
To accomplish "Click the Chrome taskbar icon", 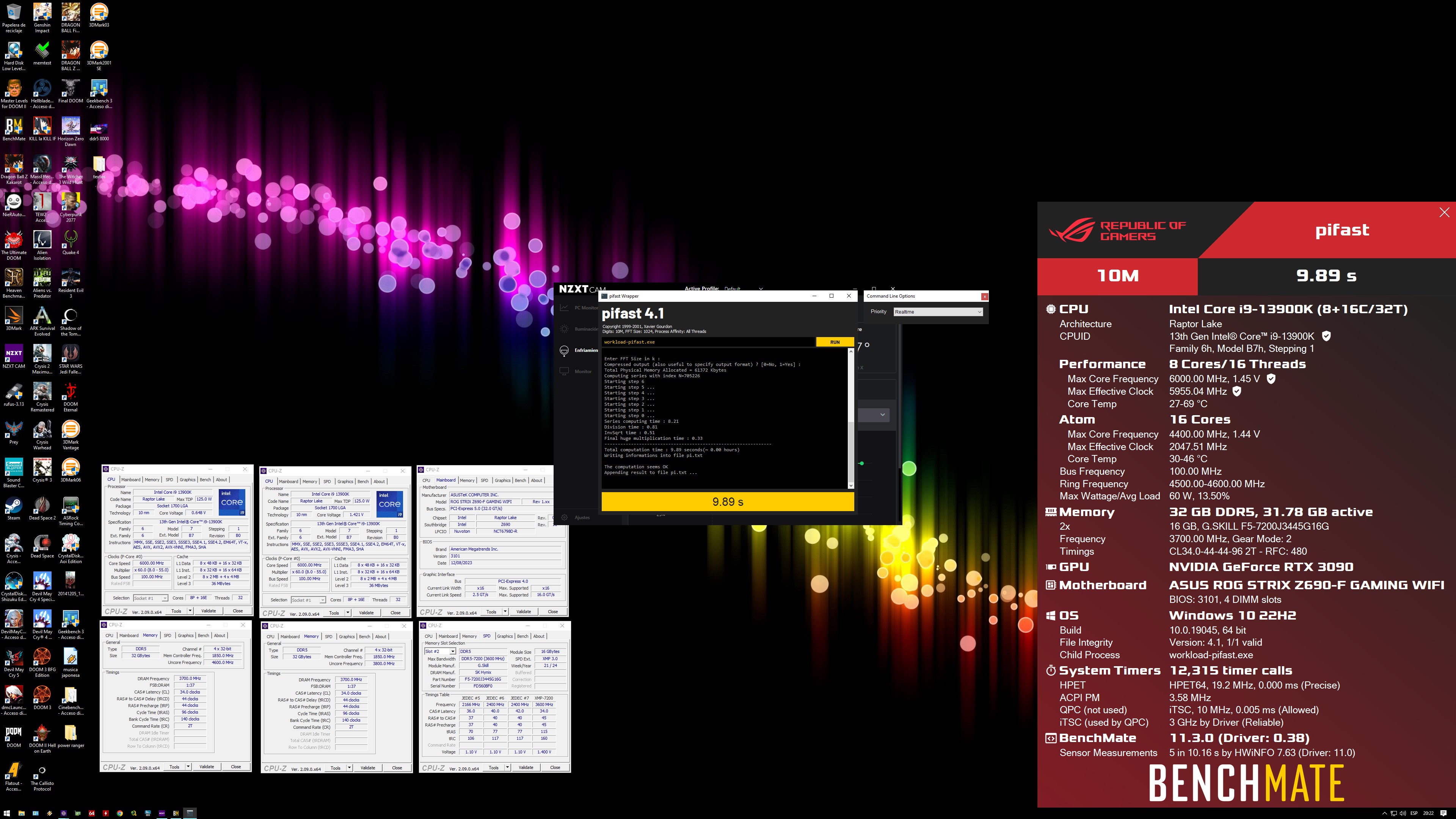I will [x=120, y=813].
